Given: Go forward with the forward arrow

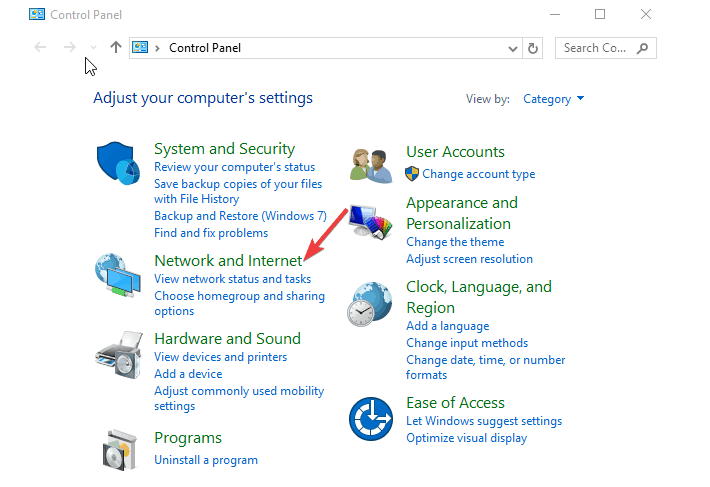Looking at the screenshot, I should 69,47.
